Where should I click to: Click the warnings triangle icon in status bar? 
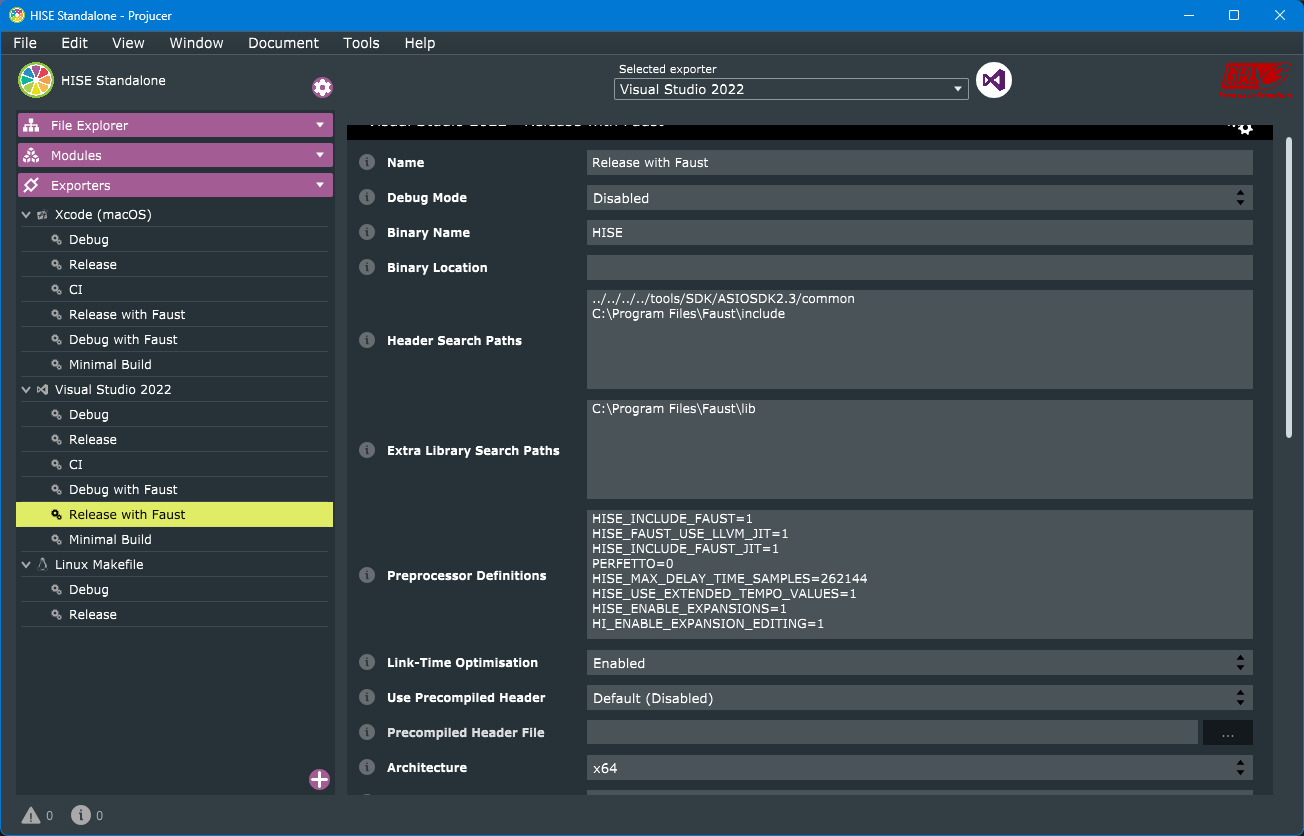click(x=31, y=816)
